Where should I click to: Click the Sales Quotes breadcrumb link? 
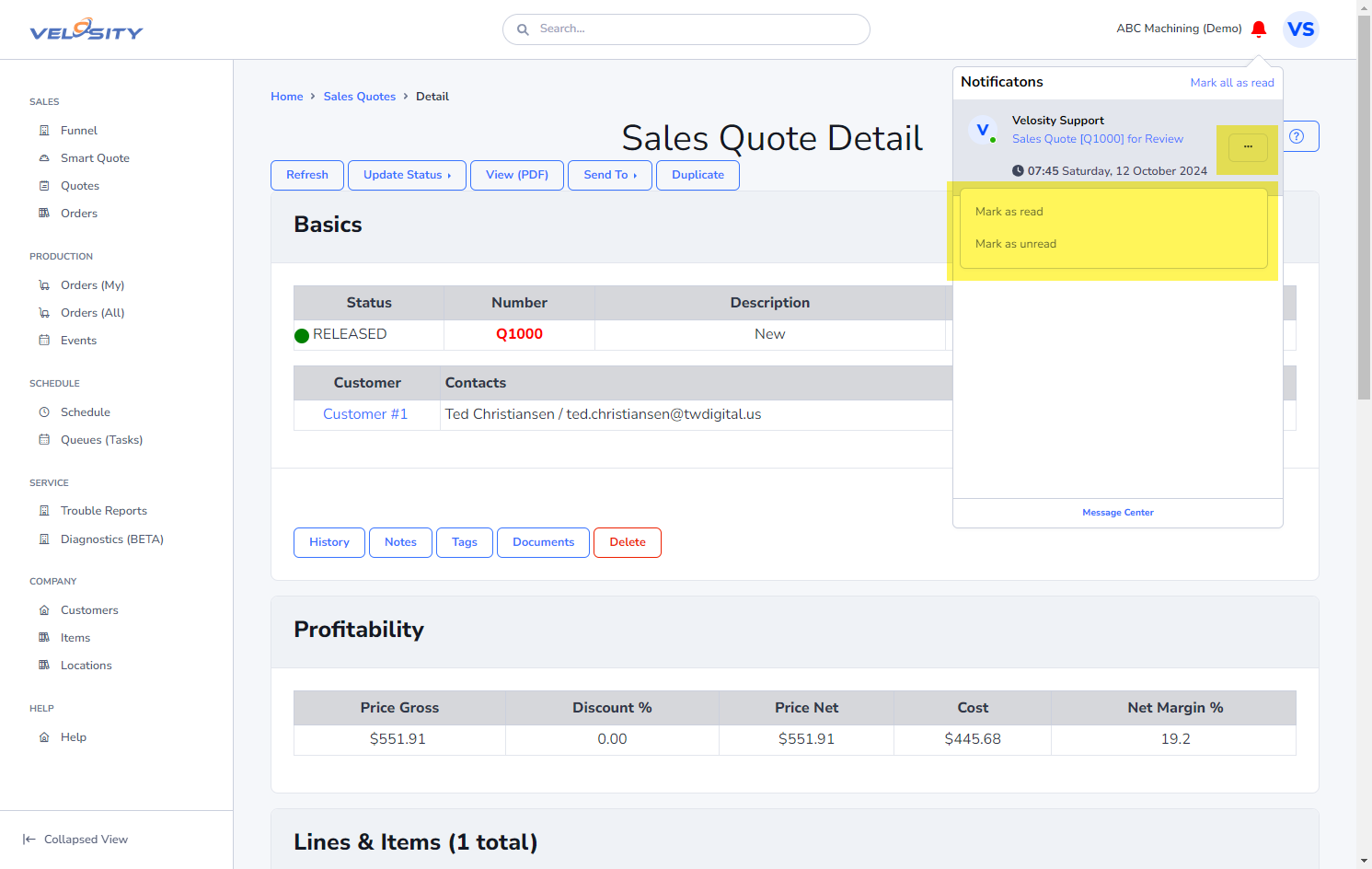pos(360,97)
